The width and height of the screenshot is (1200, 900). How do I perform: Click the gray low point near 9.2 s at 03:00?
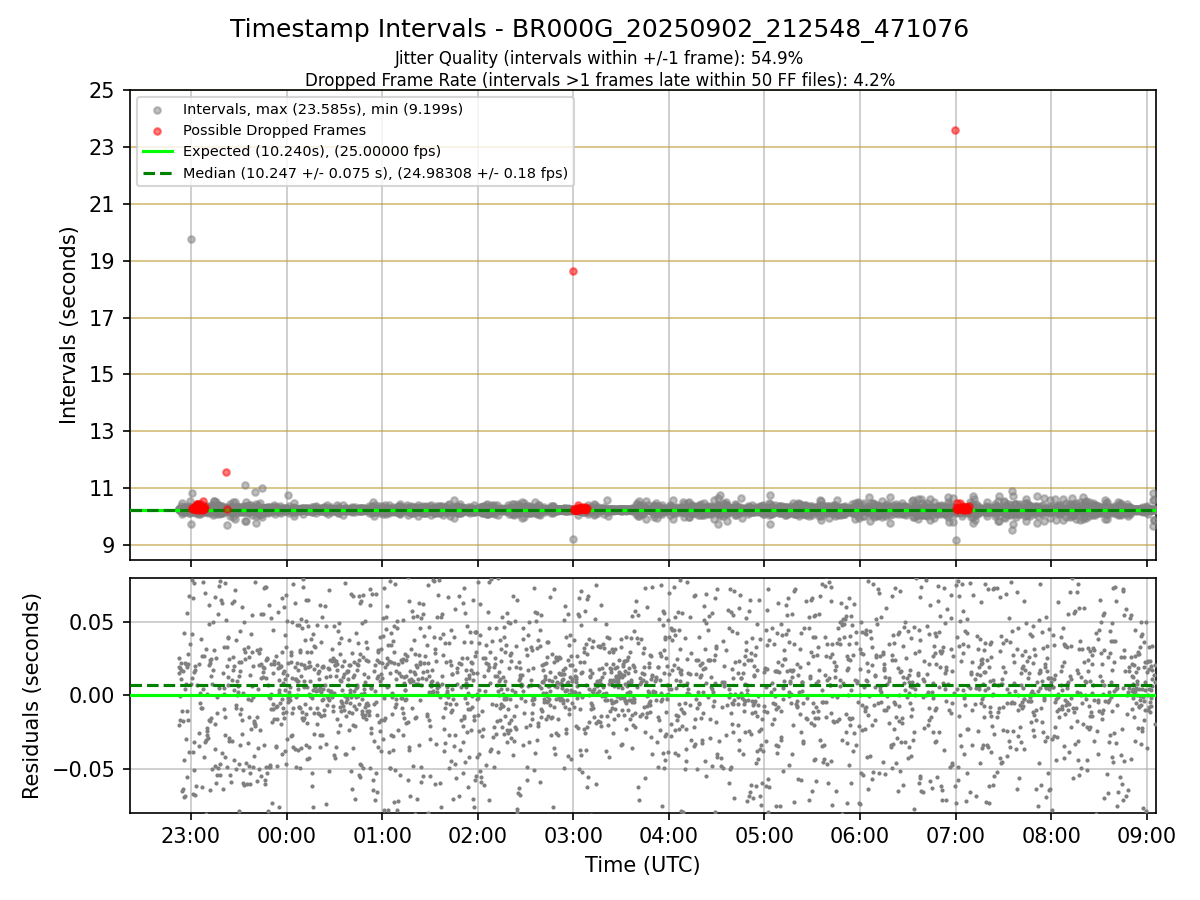573,539
